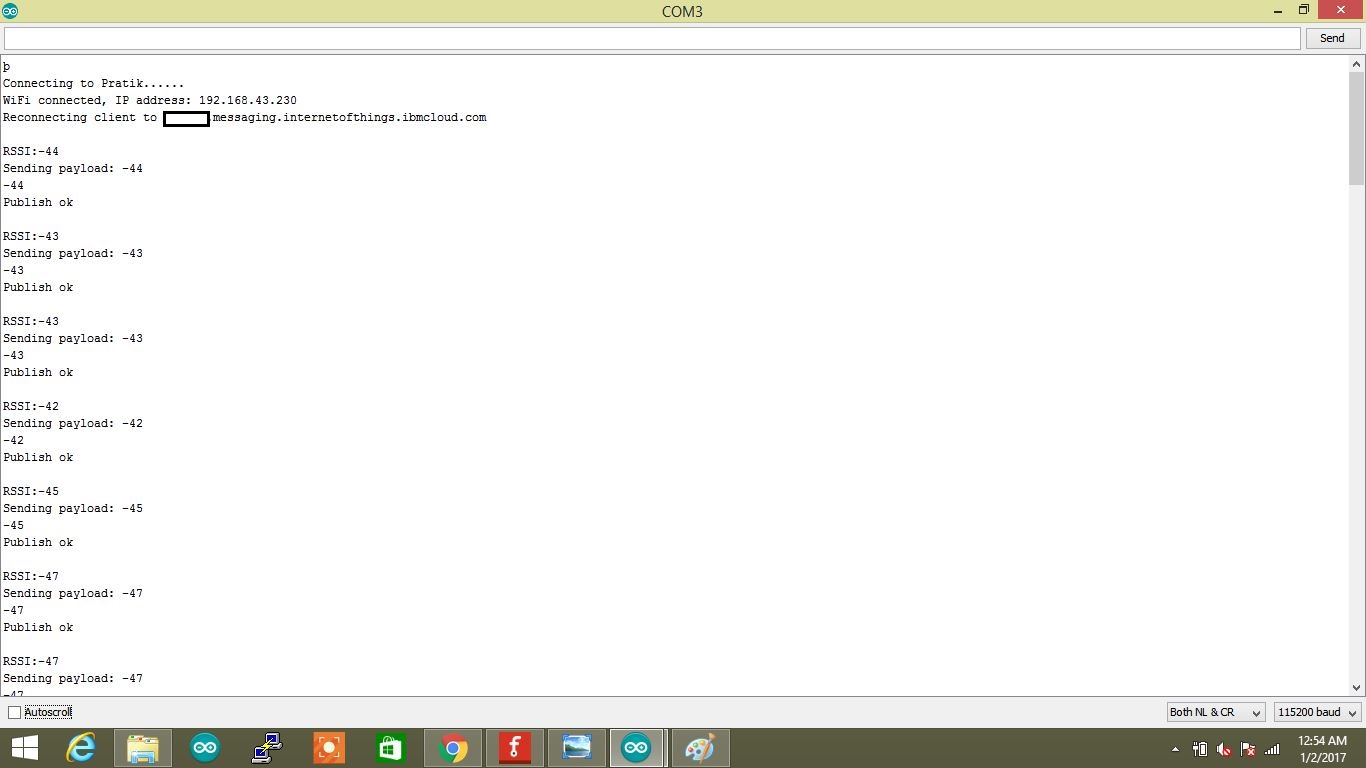The width and height of the screenshot is (1366, 768).
Task: Open Internet Explorer from the taskbar
Action: (x=81, y=748)
